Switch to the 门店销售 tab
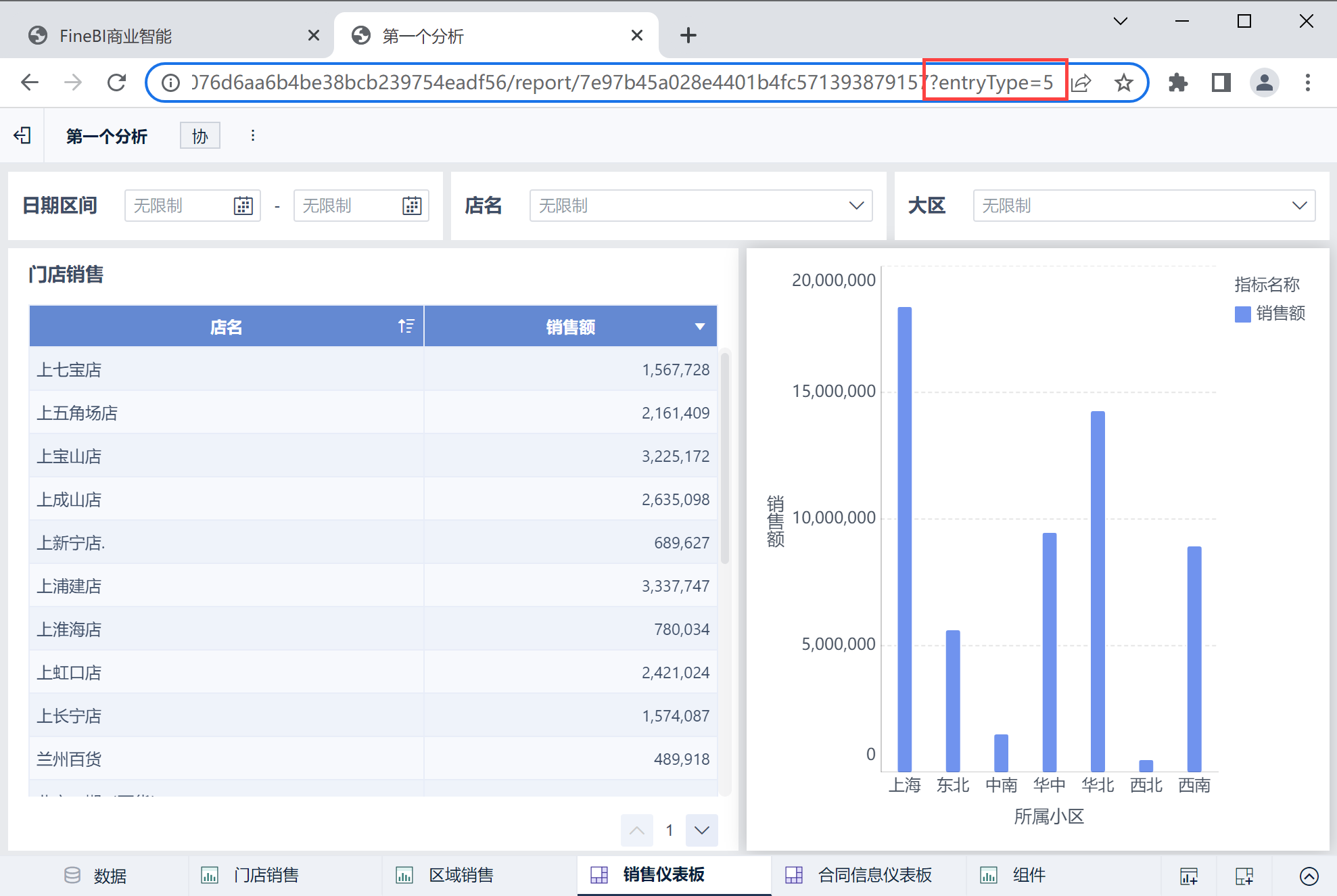Screen dimensions: 1337x896 [266, 875]
